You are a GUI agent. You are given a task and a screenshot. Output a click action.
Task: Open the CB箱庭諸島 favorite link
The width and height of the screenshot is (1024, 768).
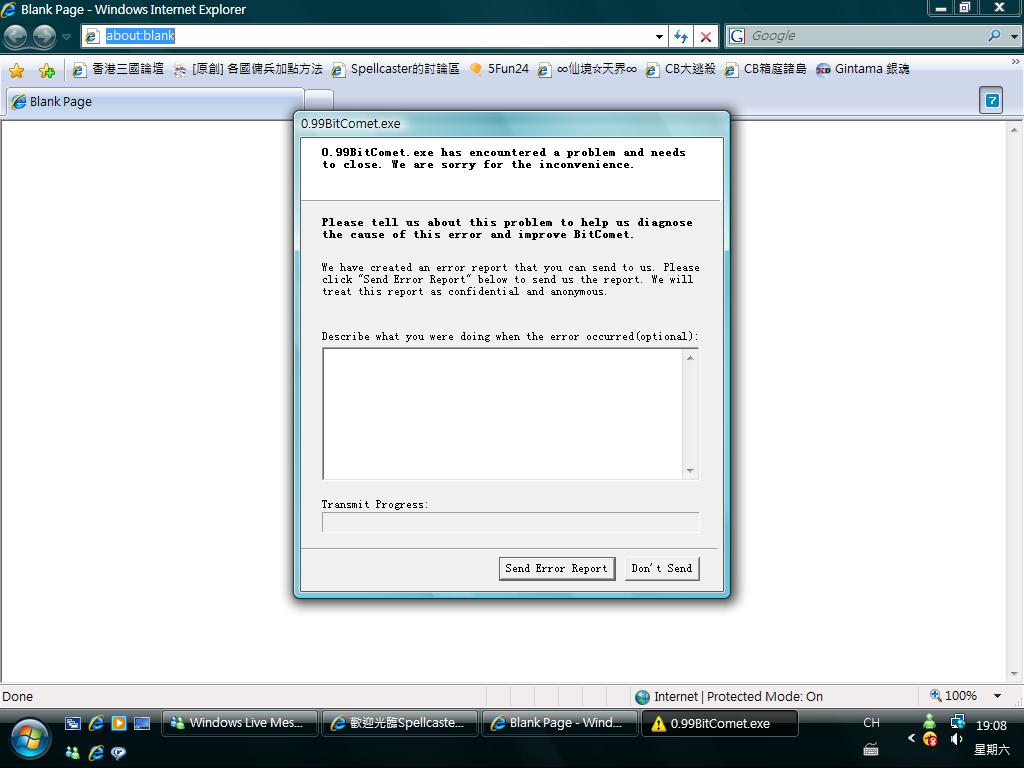coord(765,69)
